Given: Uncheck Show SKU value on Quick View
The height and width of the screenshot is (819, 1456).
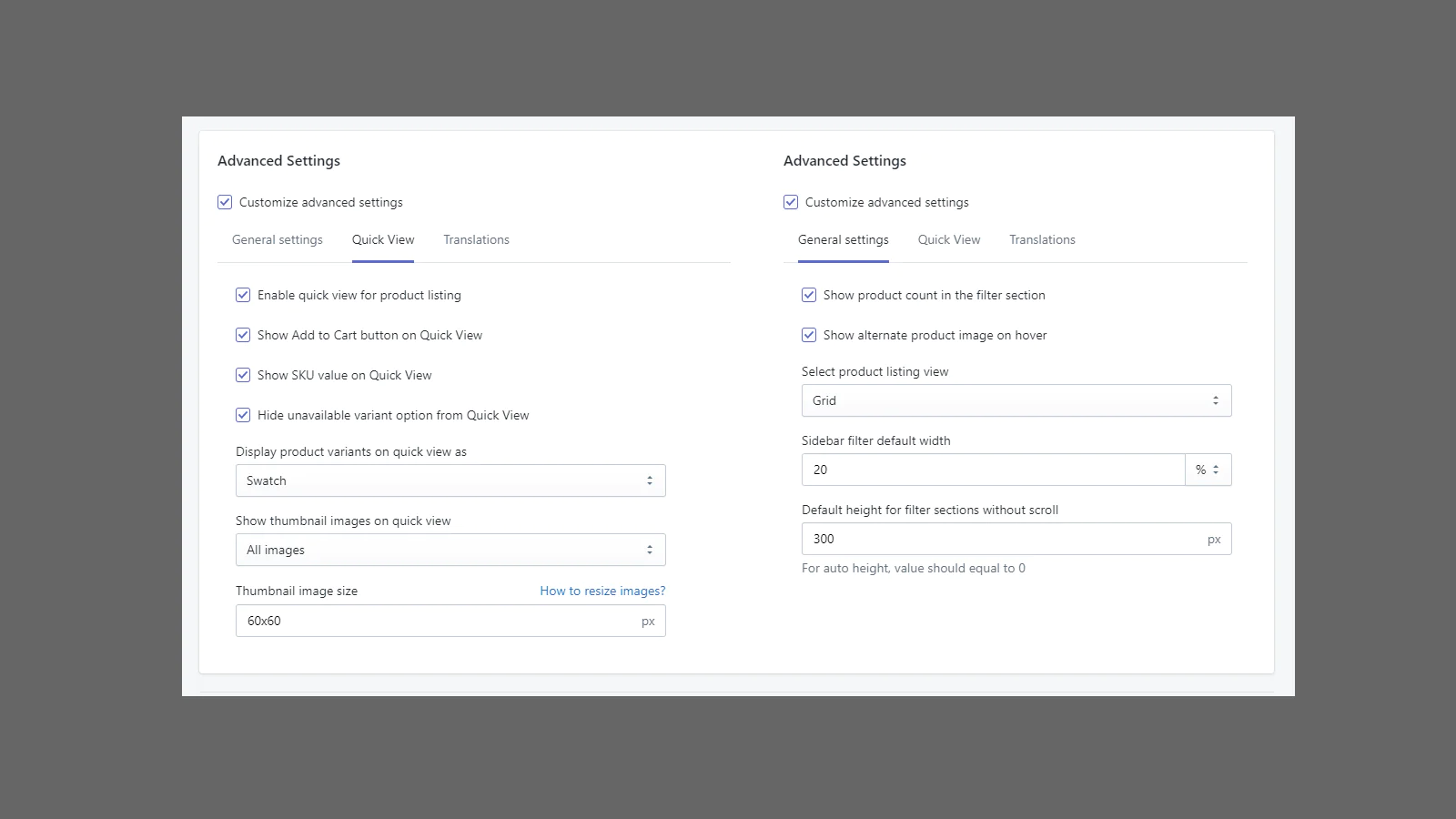Looking at the screenshot, I should pos(243,375).
